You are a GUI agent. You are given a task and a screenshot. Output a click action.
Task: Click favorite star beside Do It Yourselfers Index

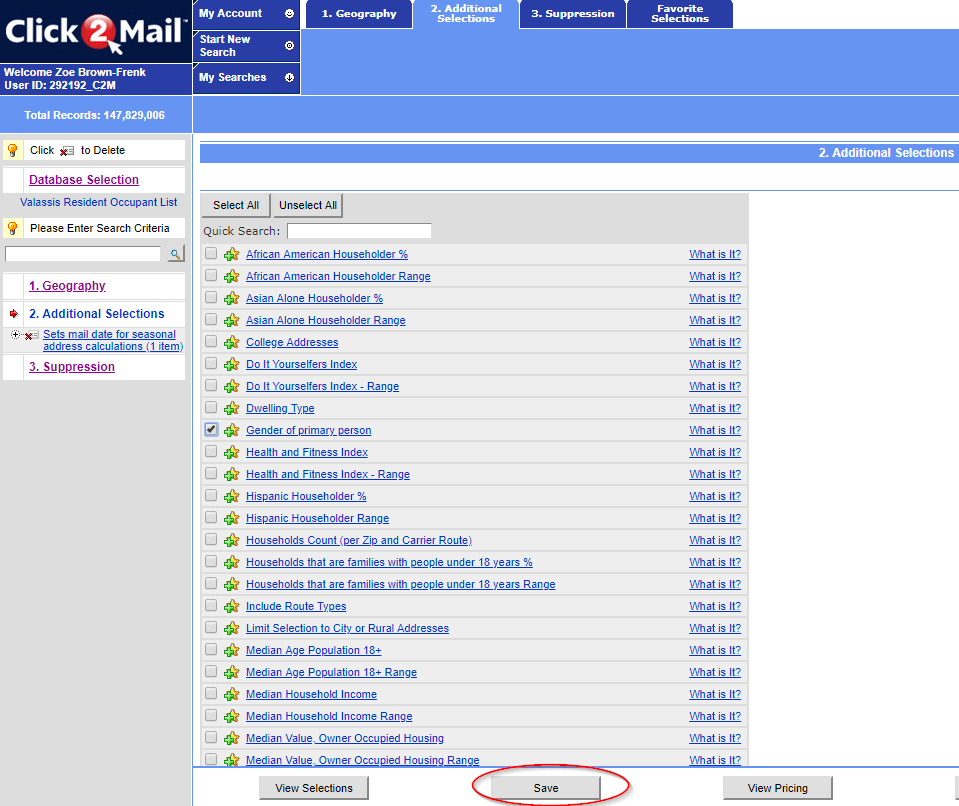pos(231,364)
